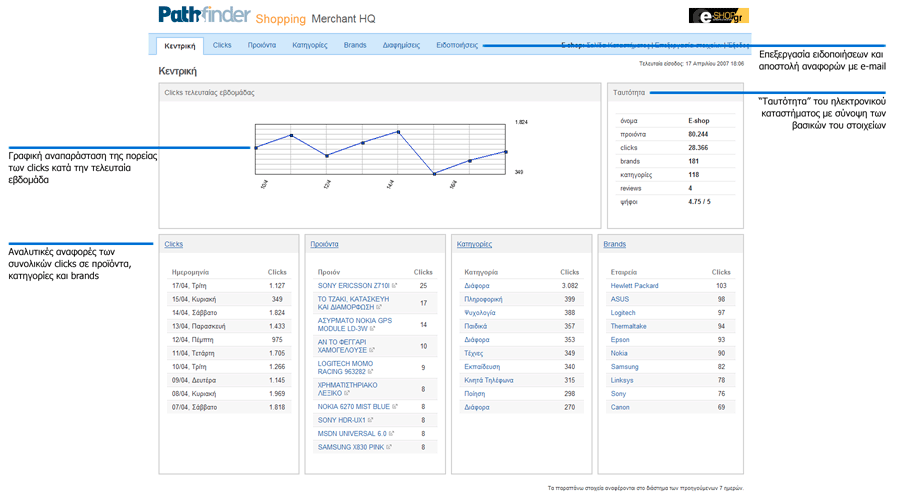Open the Canon brand link
This screenshot has height=501, width=900.
click(x=620, y=407)
